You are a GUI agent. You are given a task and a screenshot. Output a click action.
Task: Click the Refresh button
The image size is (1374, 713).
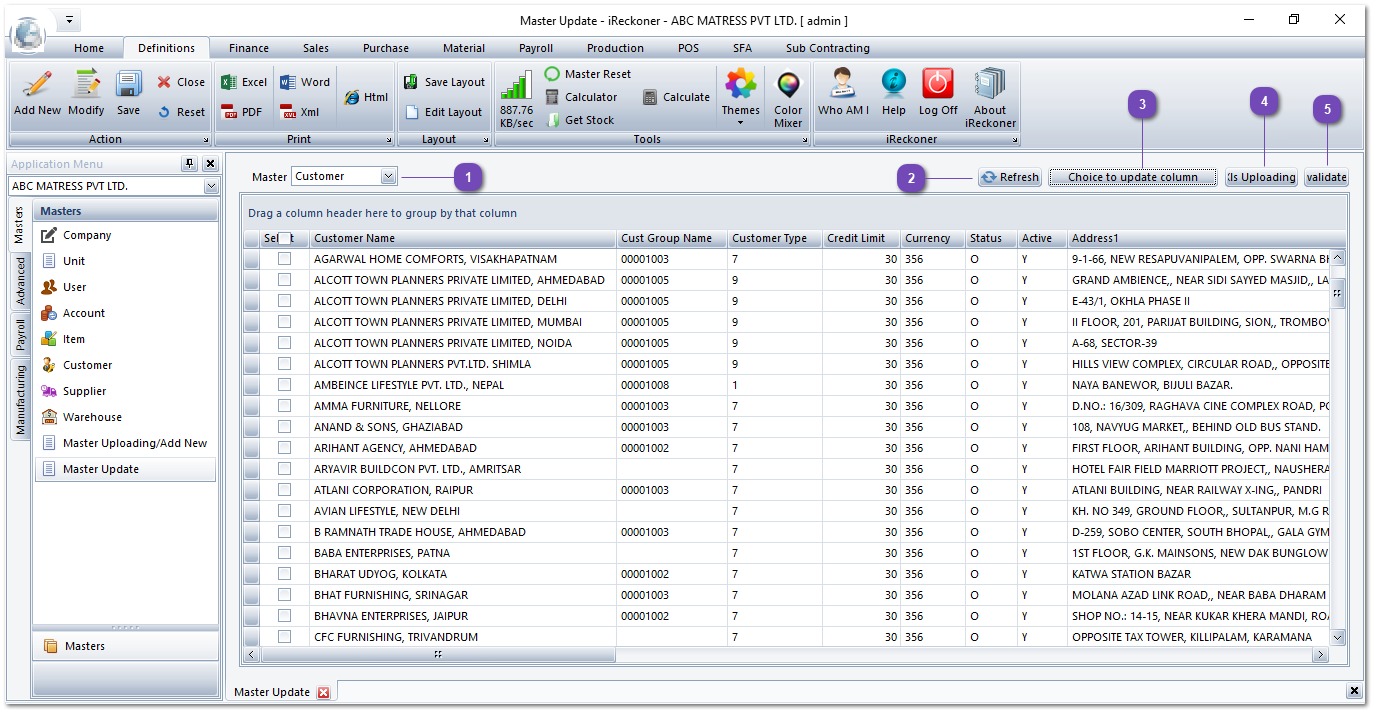pos(1009,177)
